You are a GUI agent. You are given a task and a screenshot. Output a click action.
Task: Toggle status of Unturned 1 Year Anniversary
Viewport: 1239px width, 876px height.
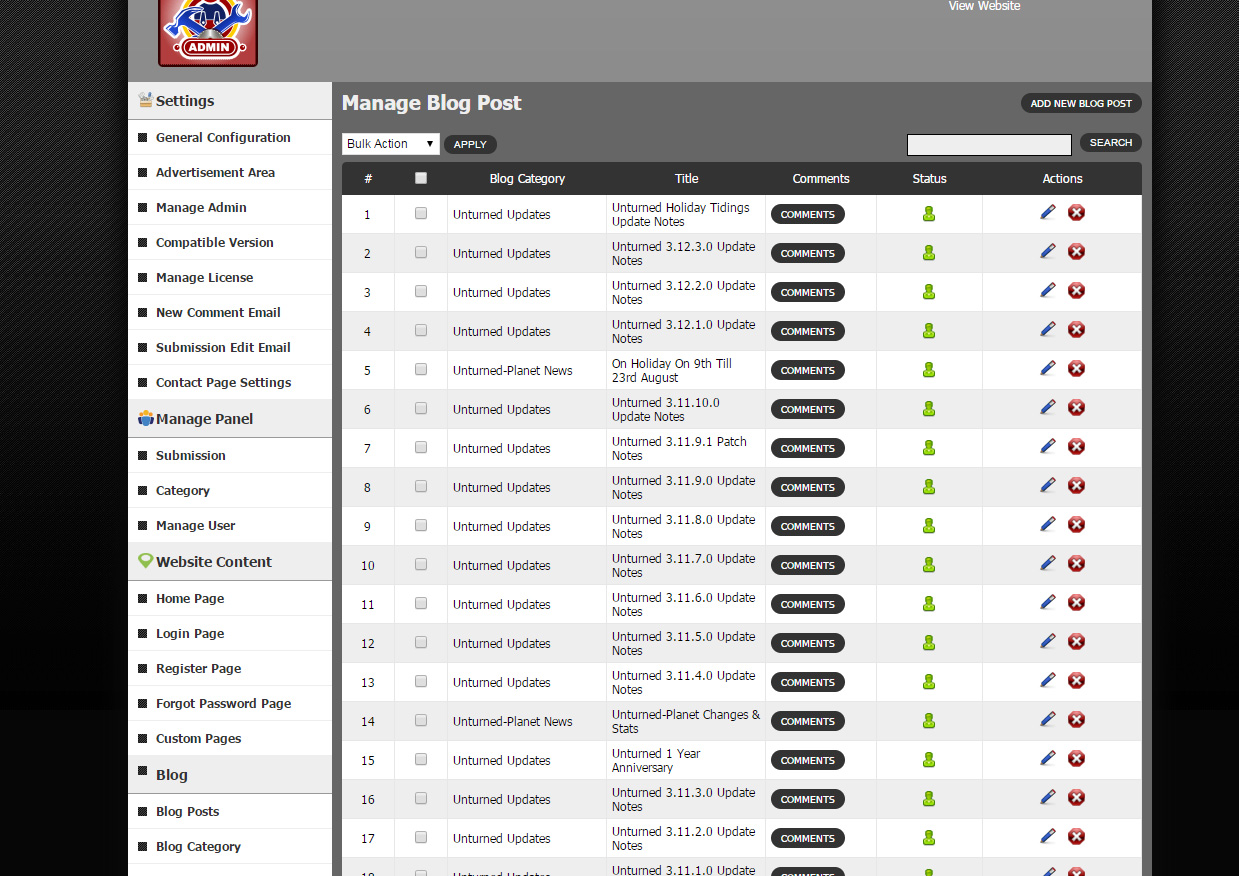929,760
